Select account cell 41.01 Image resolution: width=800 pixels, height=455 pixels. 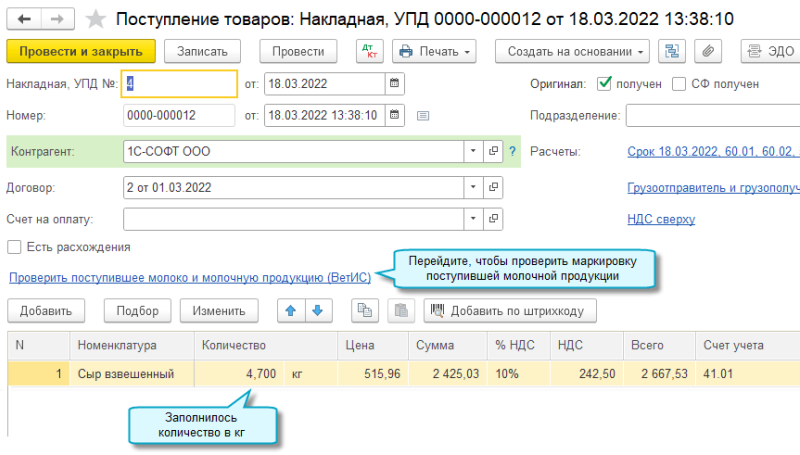[x=747, y=374]
